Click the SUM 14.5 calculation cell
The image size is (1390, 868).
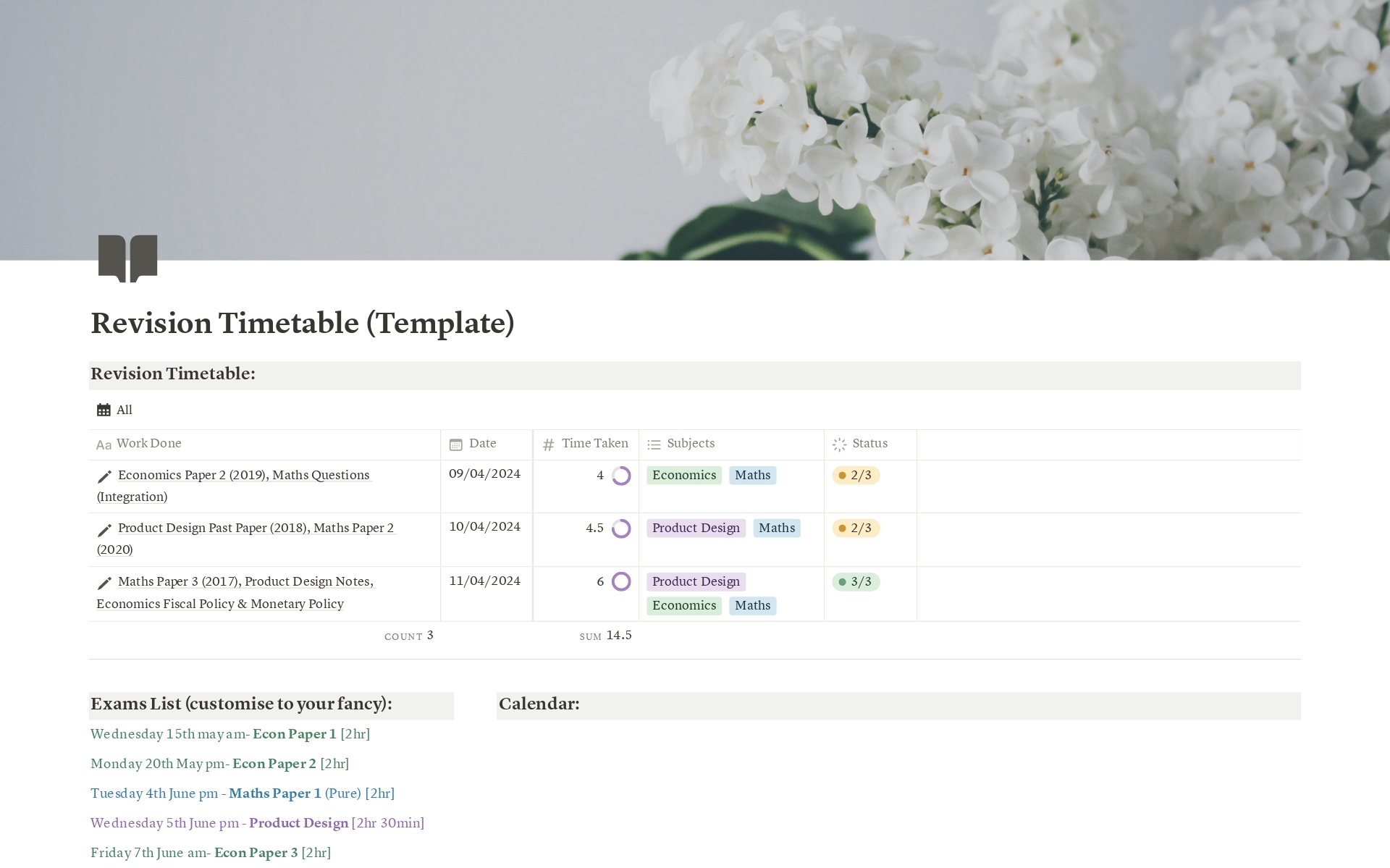coord(606,636)
